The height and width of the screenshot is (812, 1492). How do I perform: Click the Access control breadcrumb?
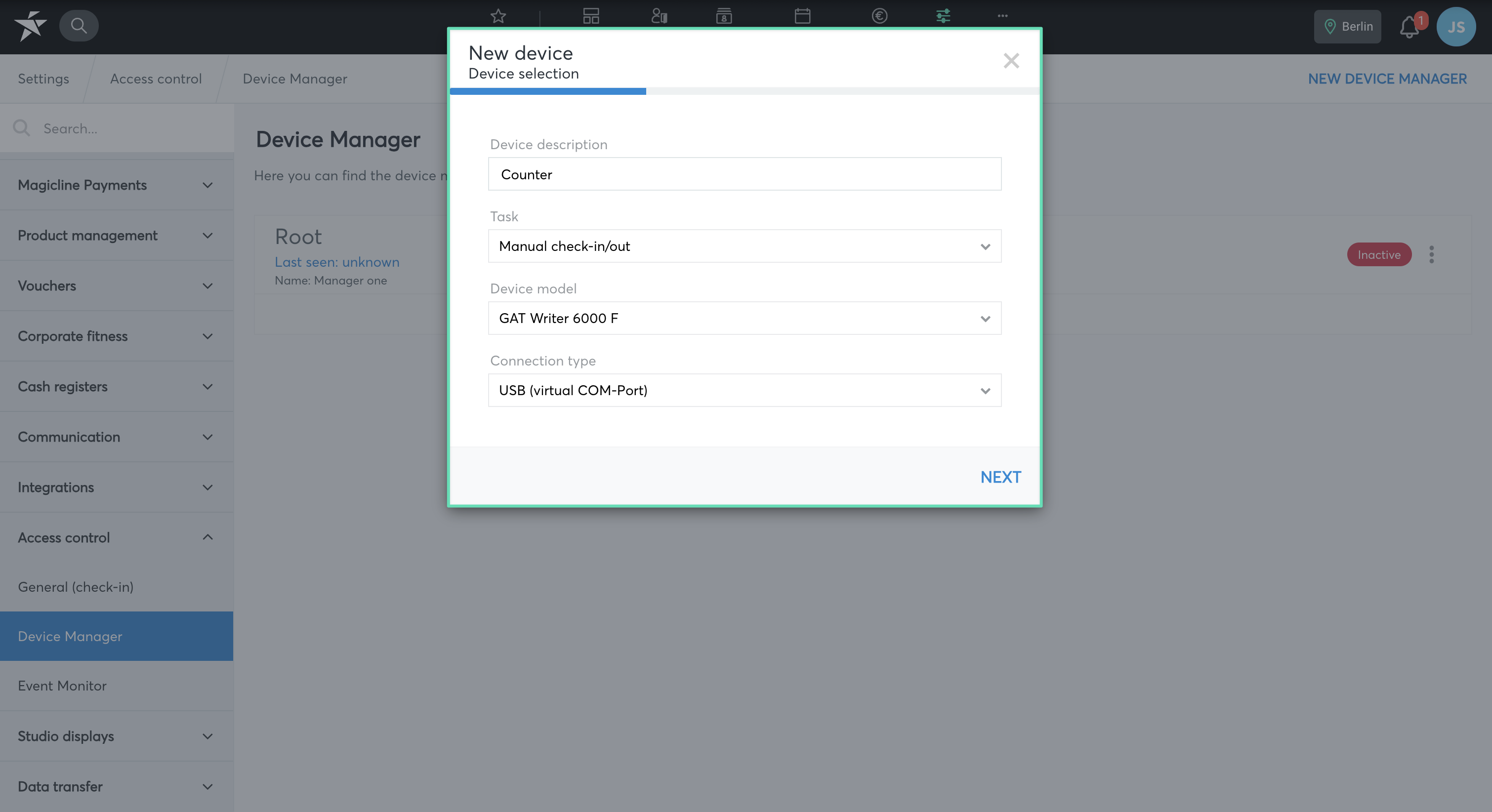[x=156, y=79]
